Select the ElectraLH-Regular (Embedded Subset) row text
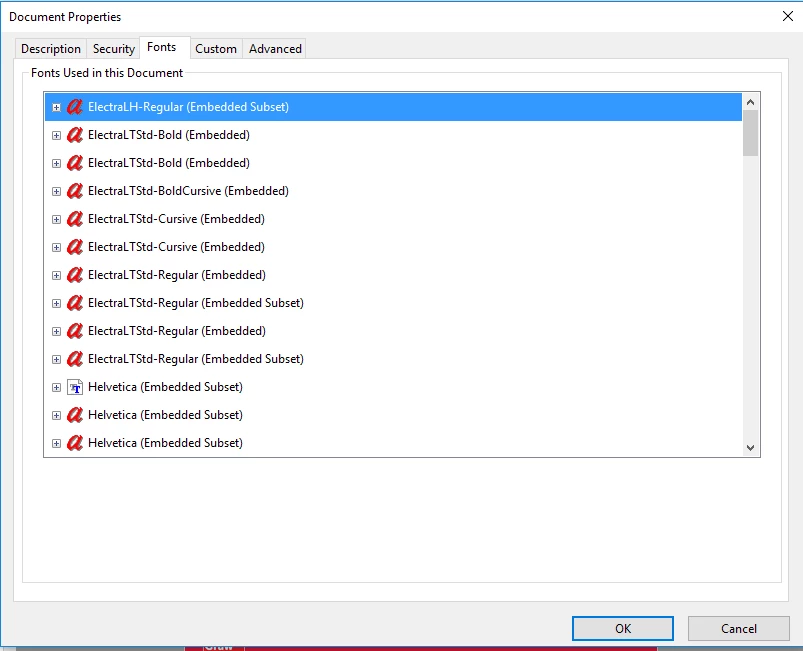Viewport: 803px width, 651px height. coord(188,107)
